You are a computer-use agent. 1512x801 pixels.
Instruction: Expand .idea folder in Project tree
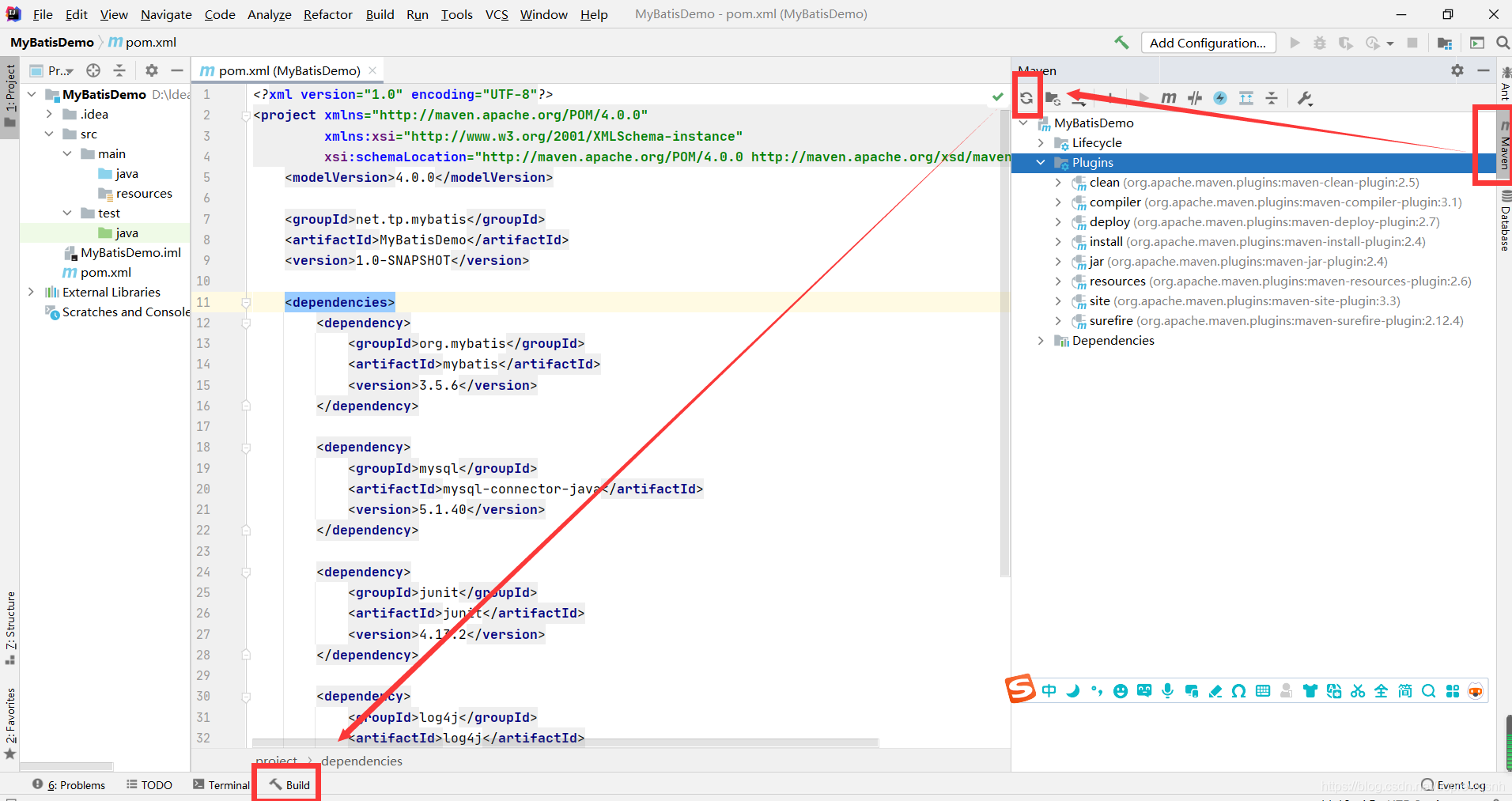tap(49, 114)
